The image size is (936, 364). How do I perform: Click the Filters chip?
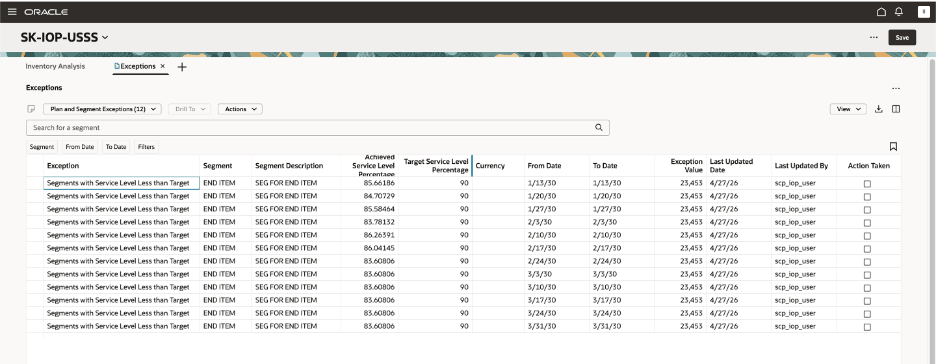click(146, 147)
